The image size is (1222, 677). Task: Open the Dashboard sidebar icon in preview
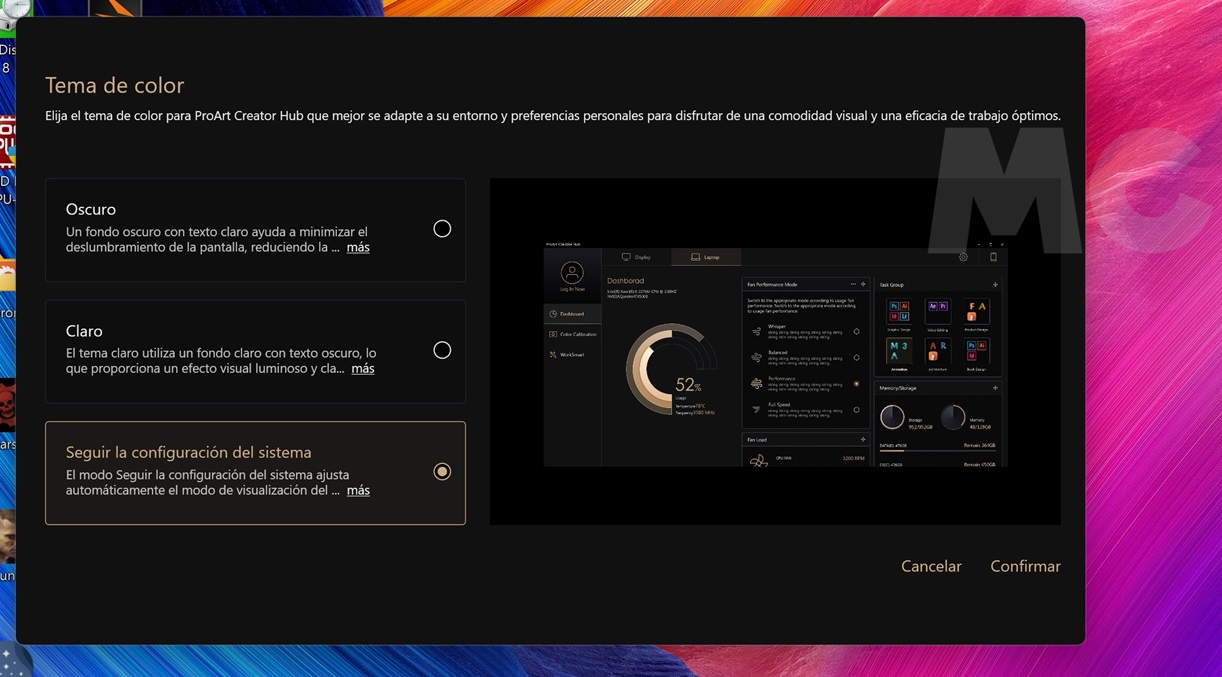(x=552, y=314)
